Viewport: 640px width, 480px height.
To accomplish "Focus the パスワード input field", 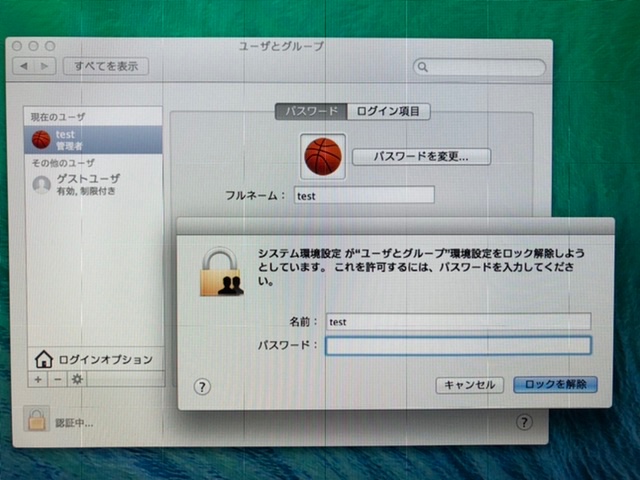I will pyautogui.click(x=458, y=345).
